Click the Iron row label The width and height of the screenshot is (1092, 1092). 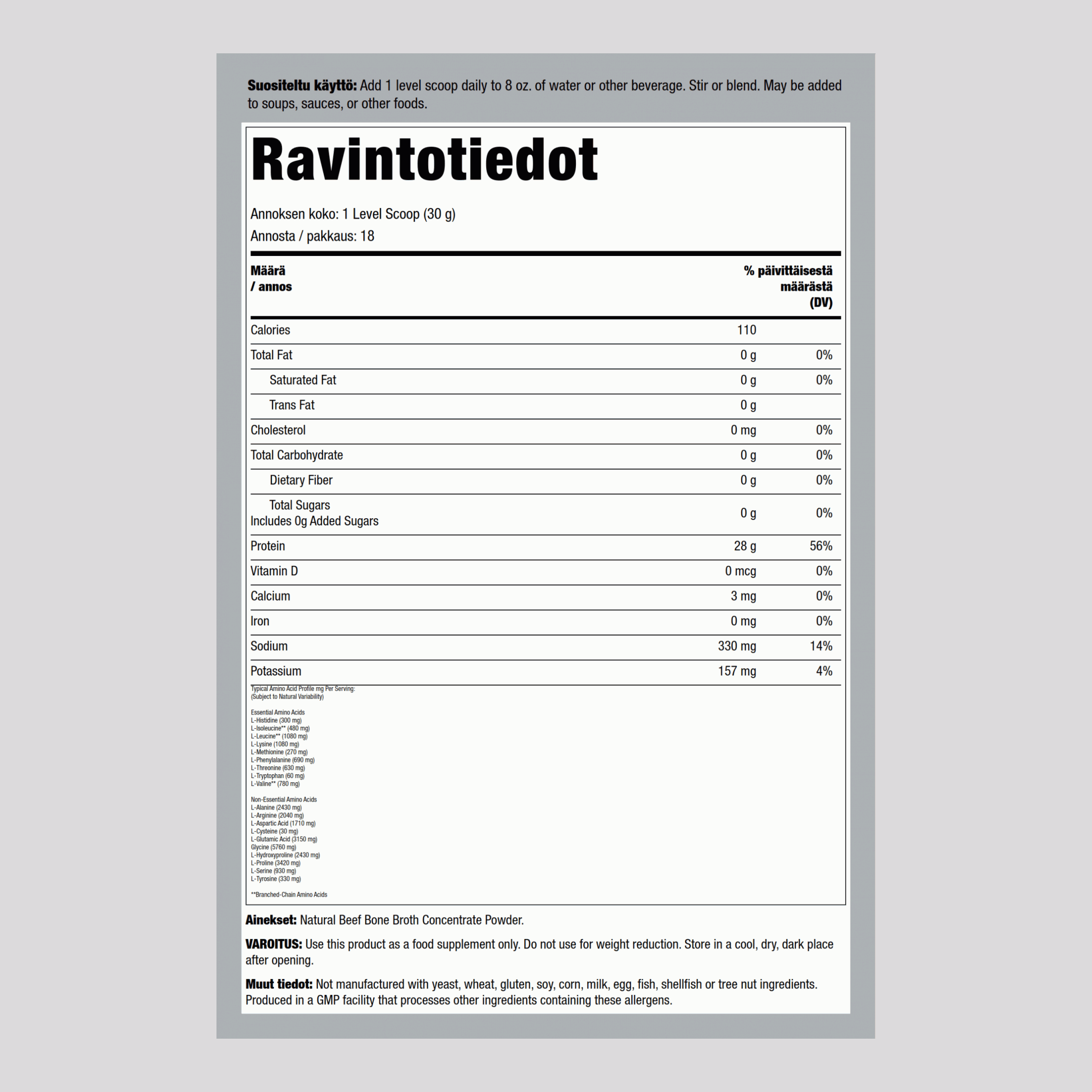coord(260,621)
